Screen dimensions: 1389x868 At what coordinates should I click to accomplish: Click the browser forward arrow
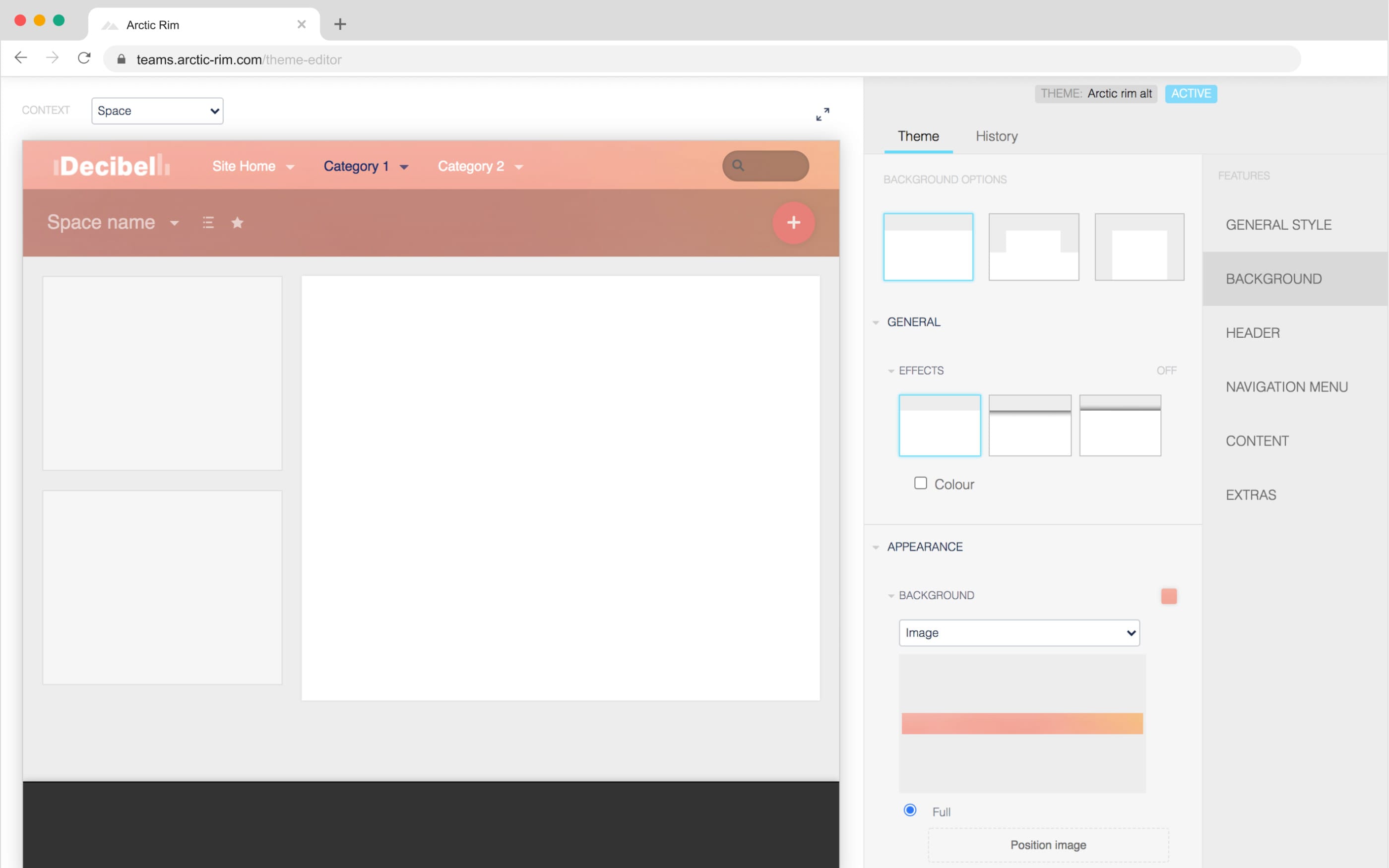(52, 58)
